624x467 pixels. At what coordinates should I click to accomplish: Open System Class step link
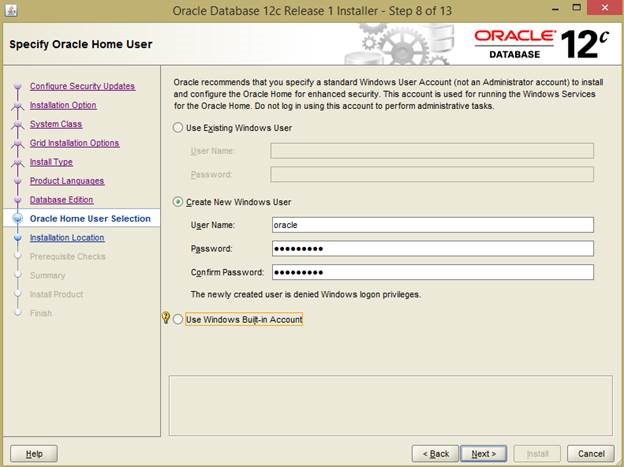pos(56,124)
